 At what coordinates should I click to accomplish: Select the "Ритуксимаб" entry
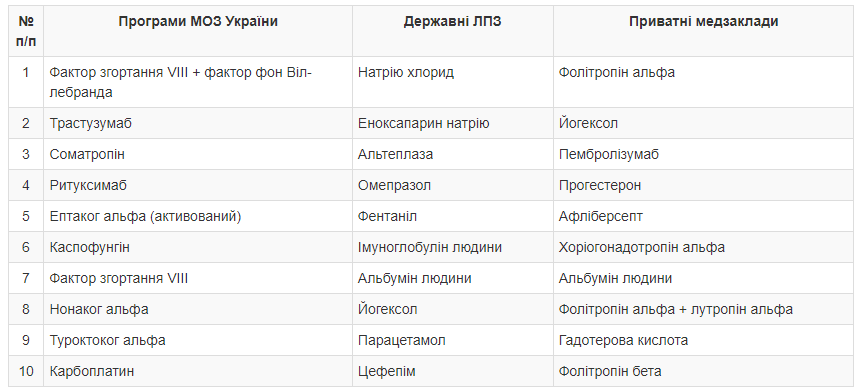click(x=88, y=186)
